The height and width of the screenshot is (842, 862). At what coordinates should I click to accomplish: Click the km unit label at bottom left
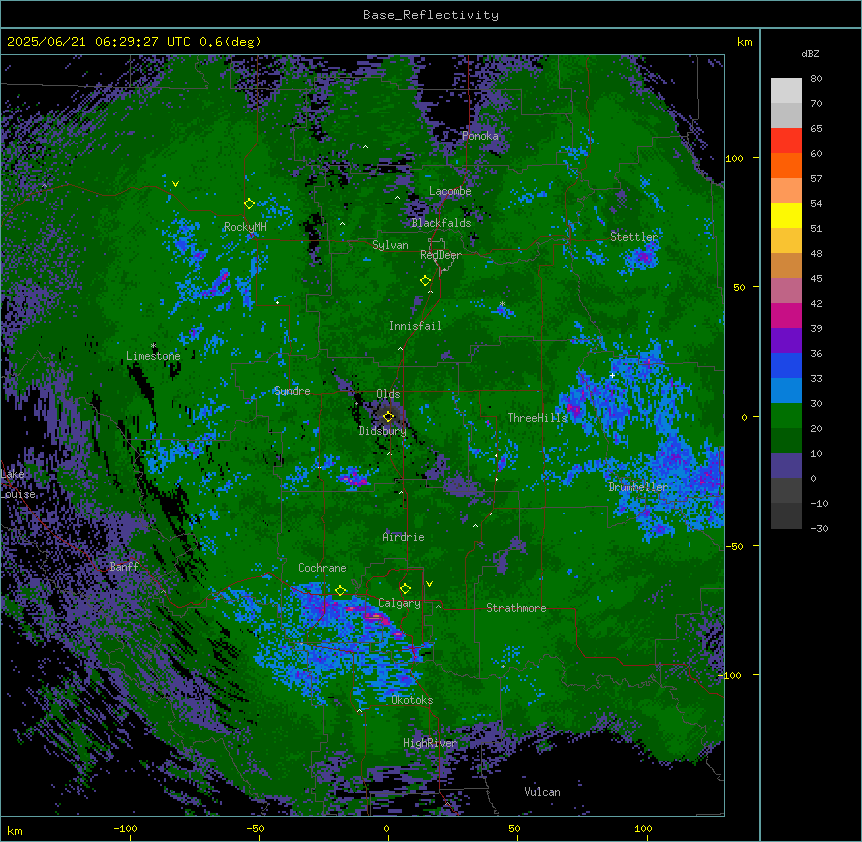point(15,831)
